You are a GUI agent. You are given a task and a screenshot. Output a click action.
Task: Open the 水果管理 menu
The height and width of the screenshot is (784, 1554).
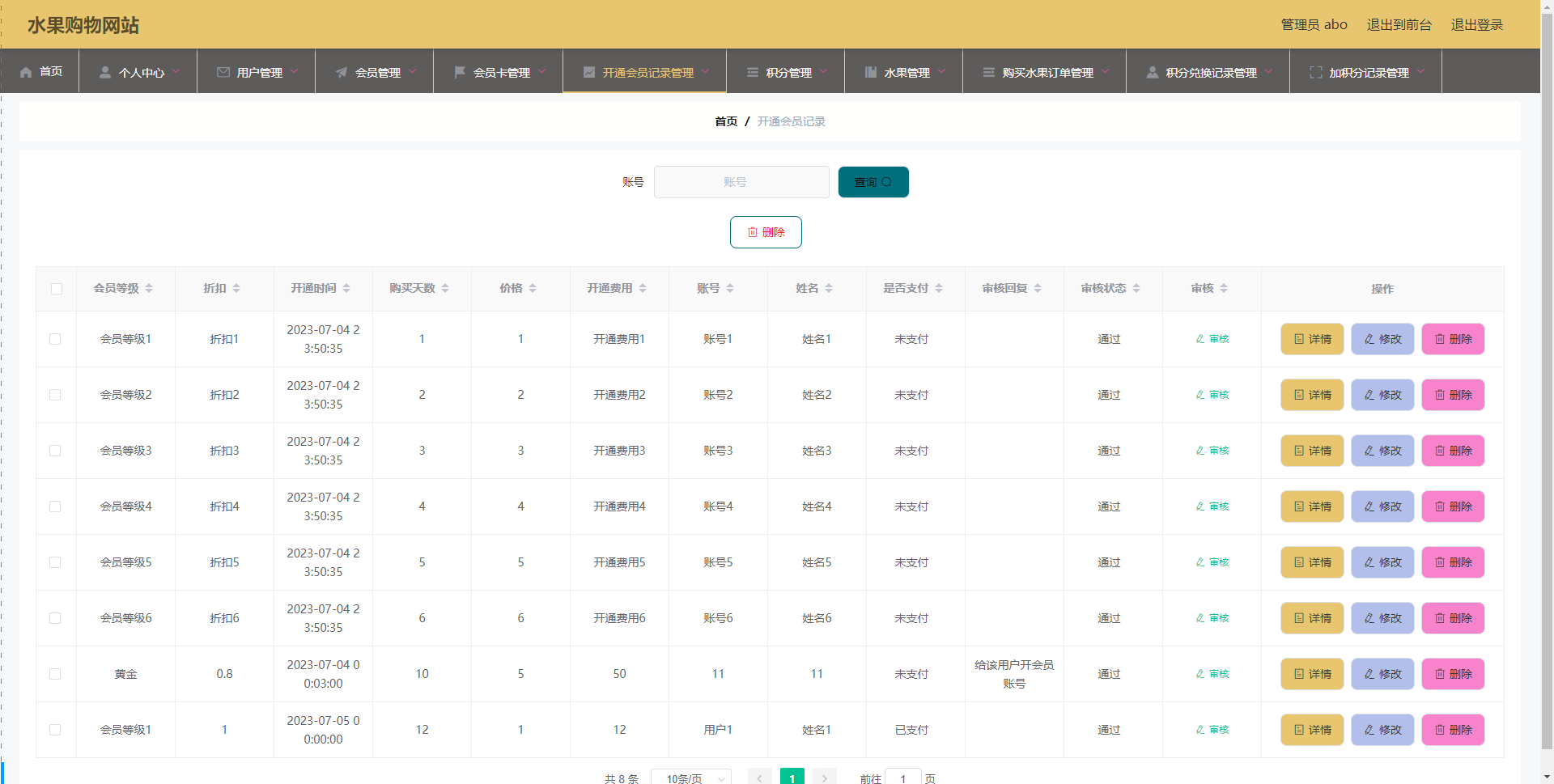point(903,71)
